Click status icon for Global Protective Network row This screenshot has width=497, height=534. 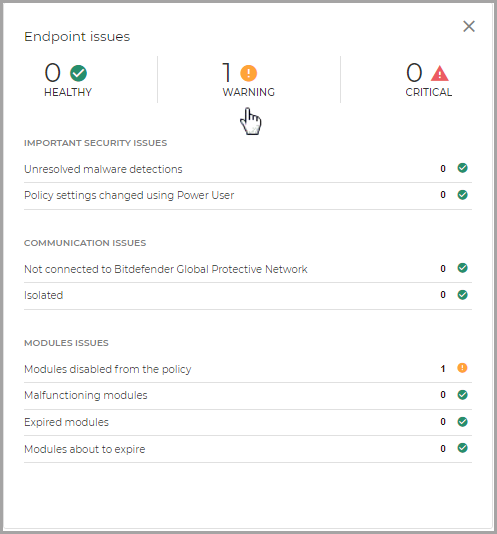(462, 268)
